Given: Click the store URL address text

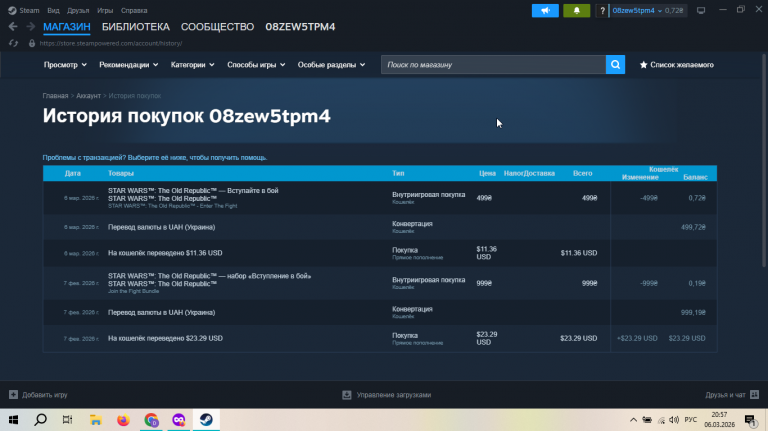Looking at the screenshot, I should pyautogui.click(x=111, y=43).
